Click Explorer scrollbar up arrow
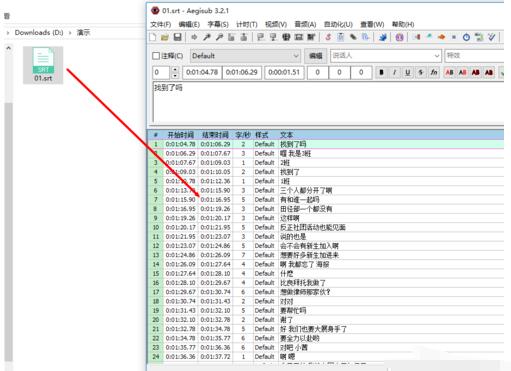Screen dimensions: 511x371 9,48
